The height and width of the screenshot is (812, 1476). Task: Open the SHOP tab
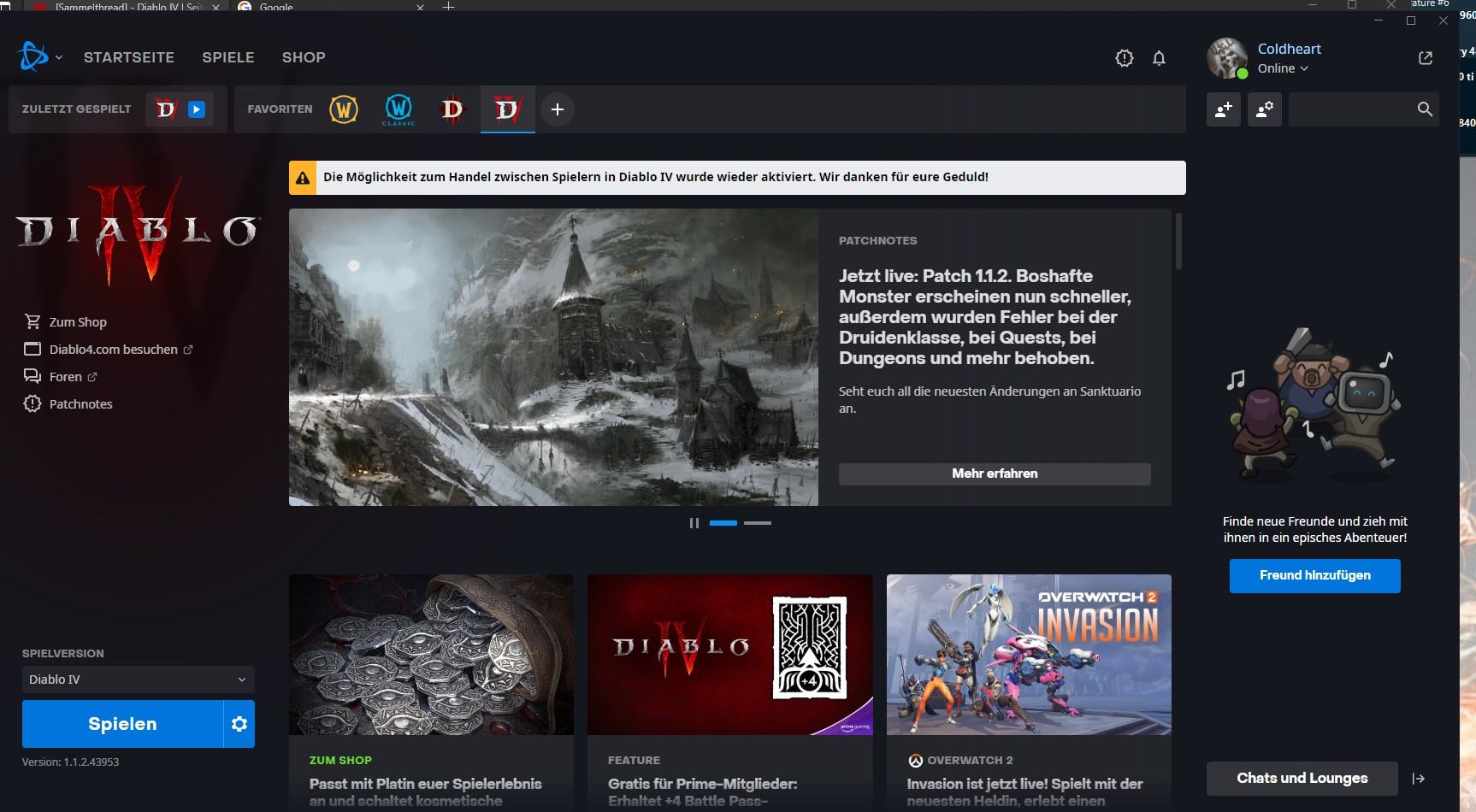(304, 57)
